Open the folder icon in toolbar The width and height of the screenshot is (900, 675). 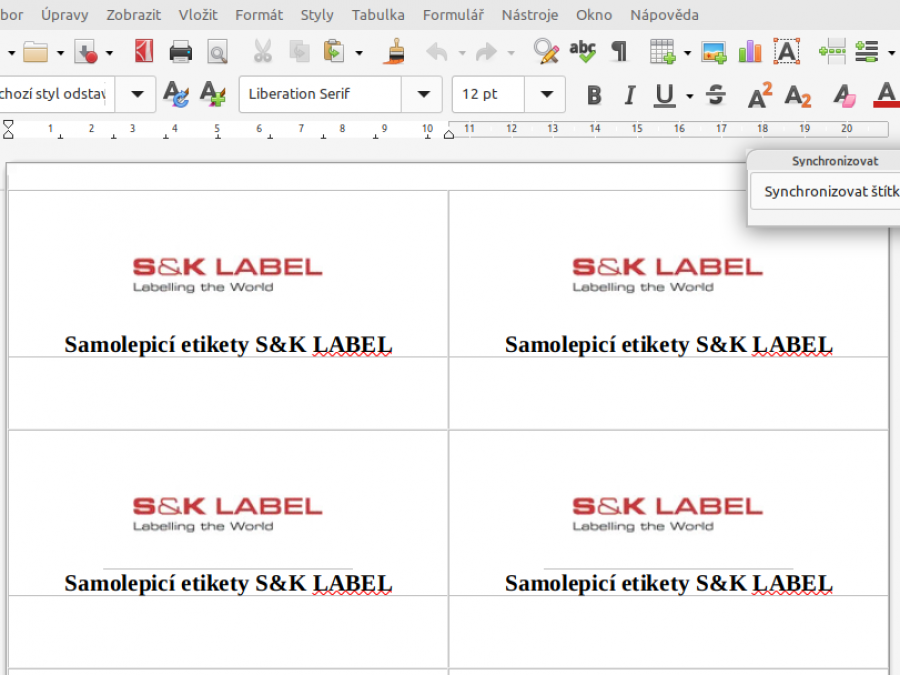tap(35, 52)
